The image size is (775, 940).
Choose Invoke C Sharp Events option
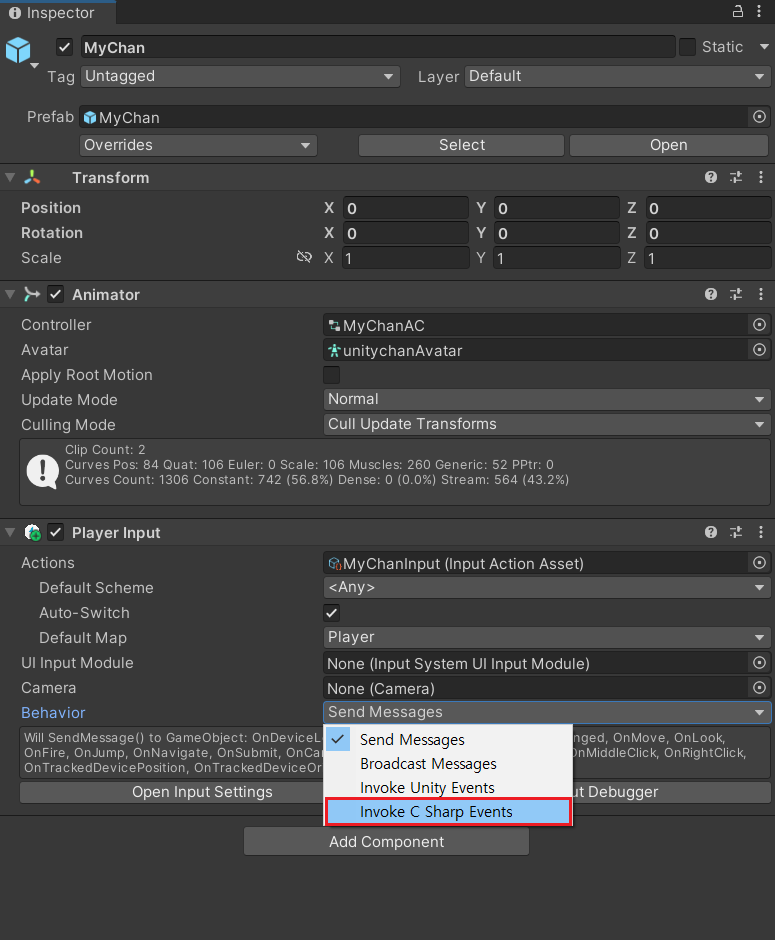click(448, 812)
